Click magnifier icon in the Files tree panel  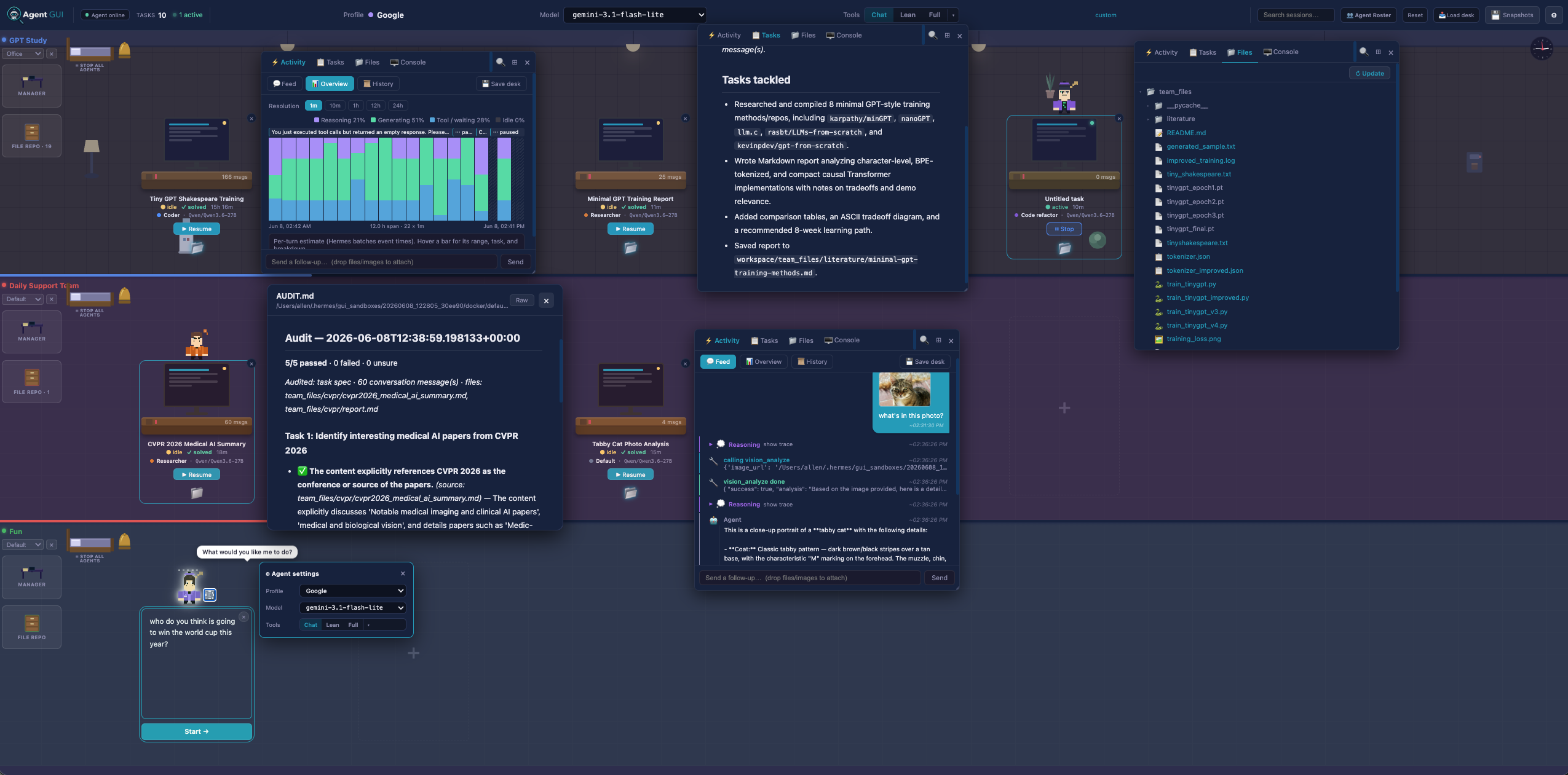[1364, 52]
